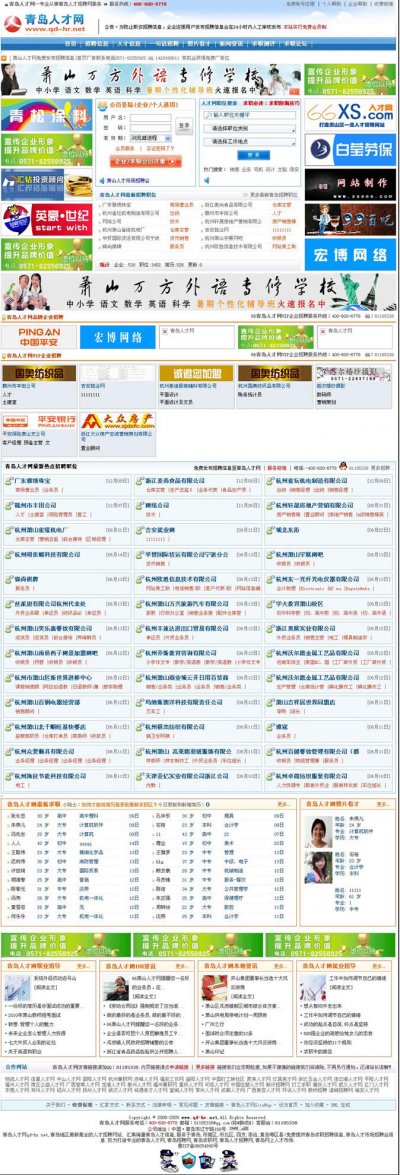Click the 汇钻投资顾问 advertisement banner
The width and height of the screenshot is (400, 1175).
click(46, 184)
